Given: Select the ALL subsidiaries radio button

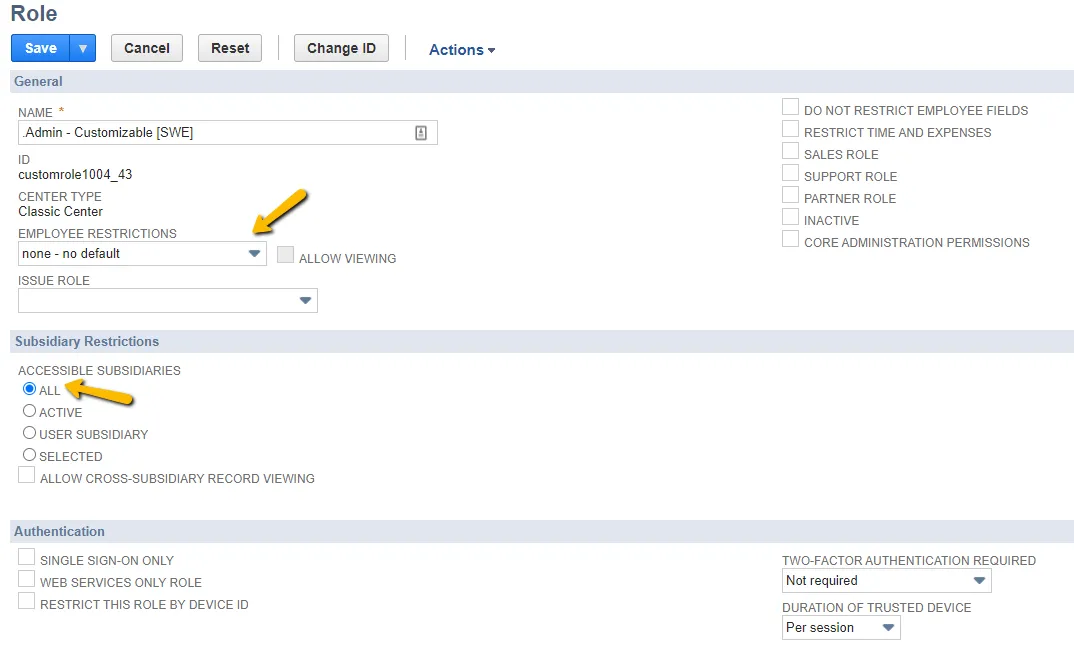Looking at the screenshot, I should tap(29, 389).
